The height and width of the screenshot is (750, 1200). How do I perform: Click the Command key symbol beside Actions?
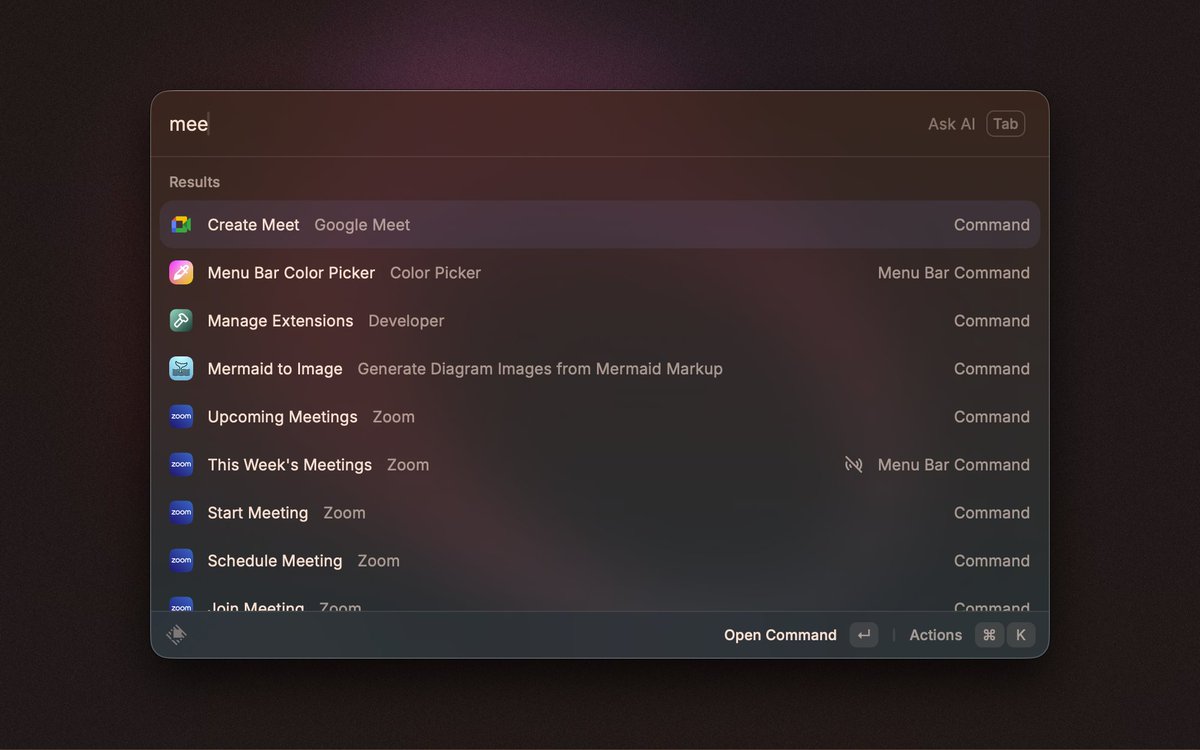[x=989, y=635]
